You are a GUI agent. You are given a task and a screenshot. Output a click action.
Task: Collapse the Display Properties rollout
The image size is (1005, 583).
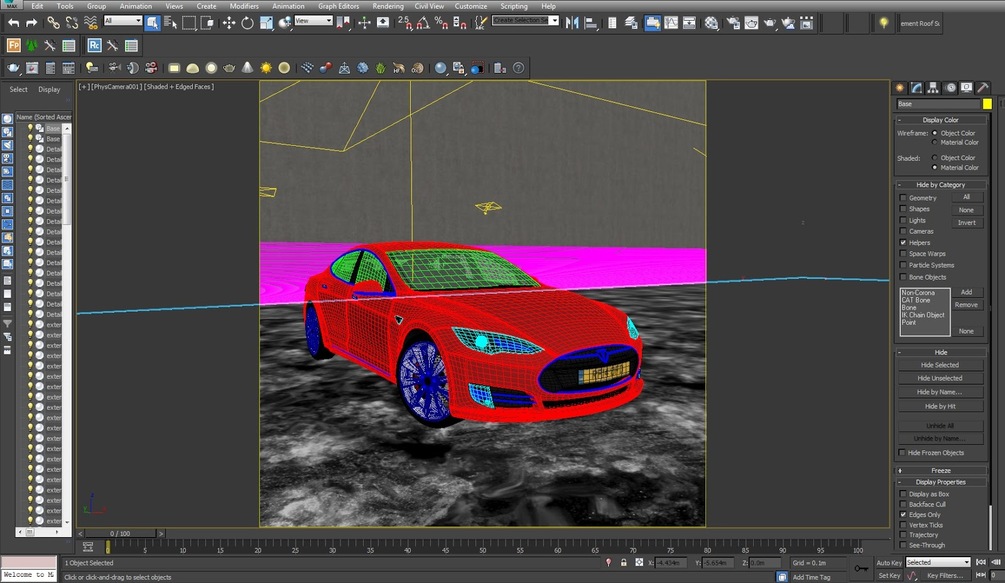point(940,482)
